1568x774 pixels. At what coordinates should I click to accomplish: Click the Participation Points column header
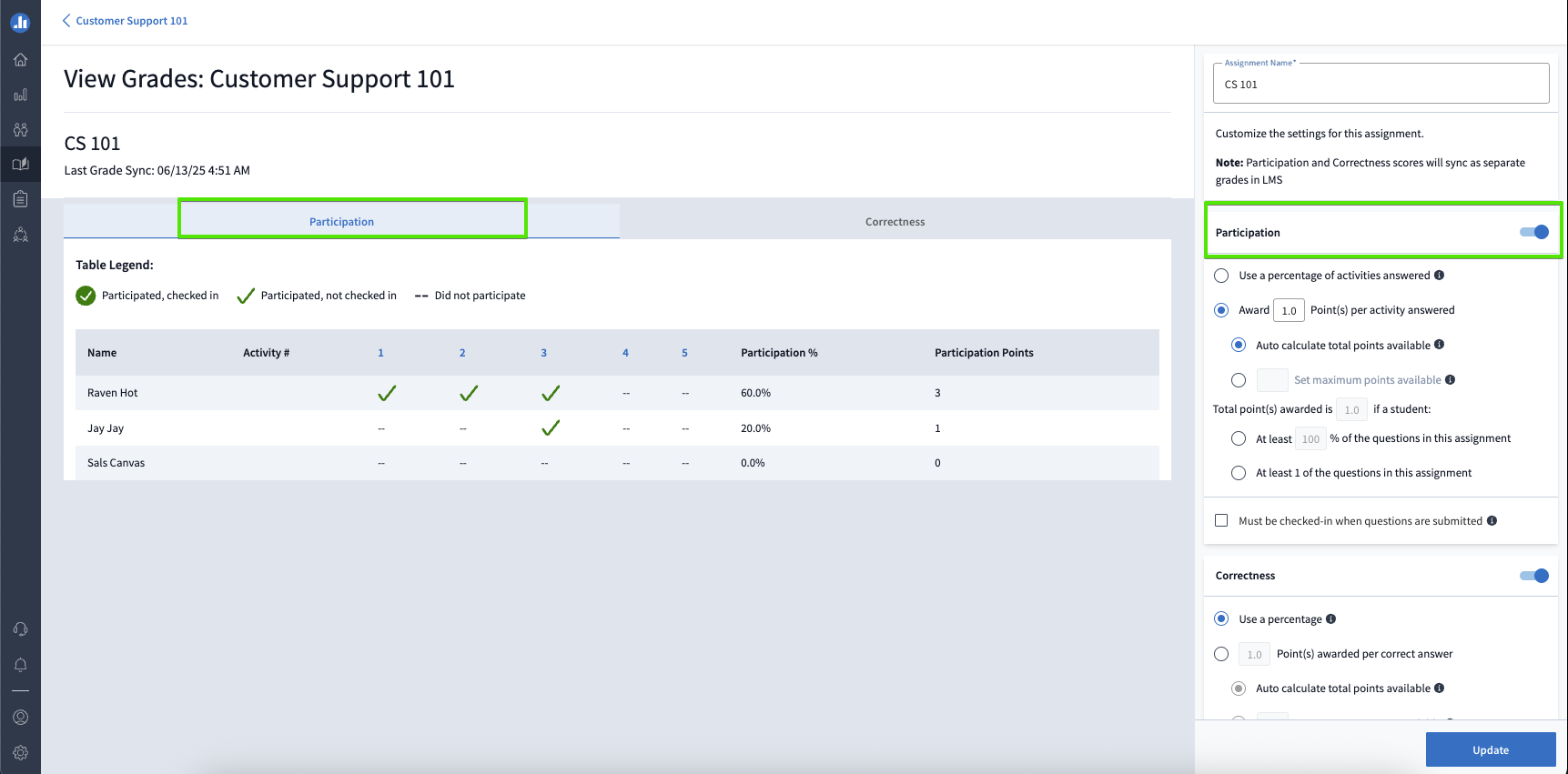tap(984, 353)
